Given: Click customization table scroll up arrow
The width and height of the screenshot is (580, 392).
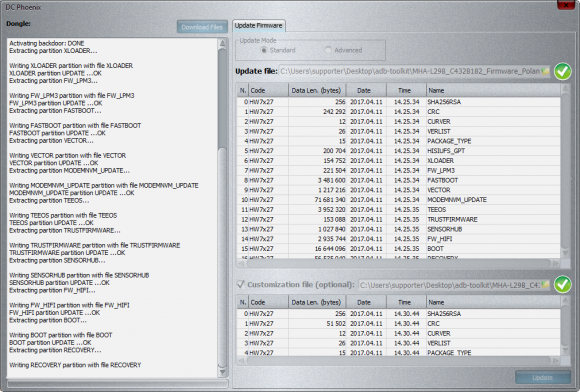Looking at the screenshot, I should (x=565, y=301).
